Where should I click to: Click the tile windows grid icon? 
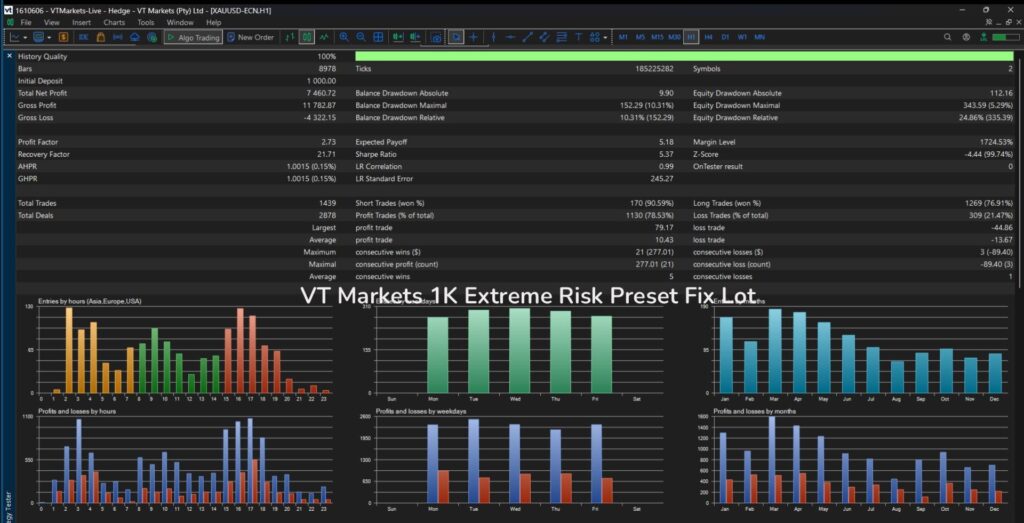point(378,37)
